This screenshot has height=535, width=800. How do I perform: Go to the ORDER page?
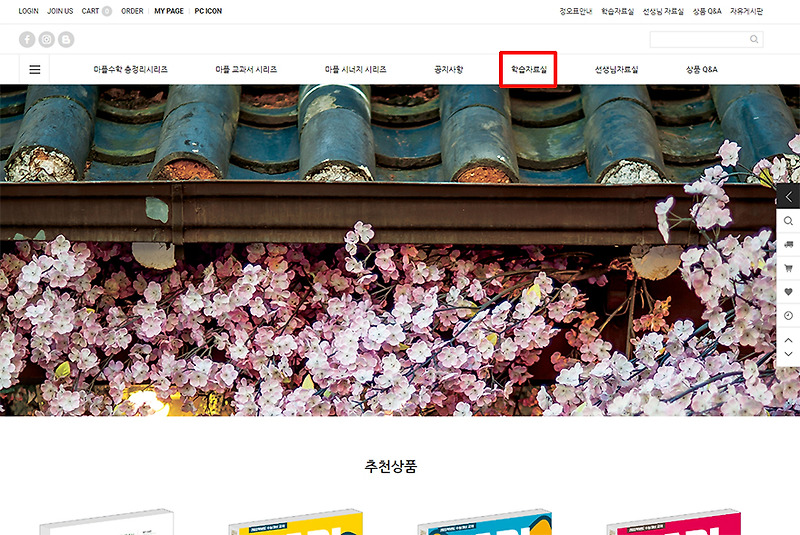[x=132, y=11]
